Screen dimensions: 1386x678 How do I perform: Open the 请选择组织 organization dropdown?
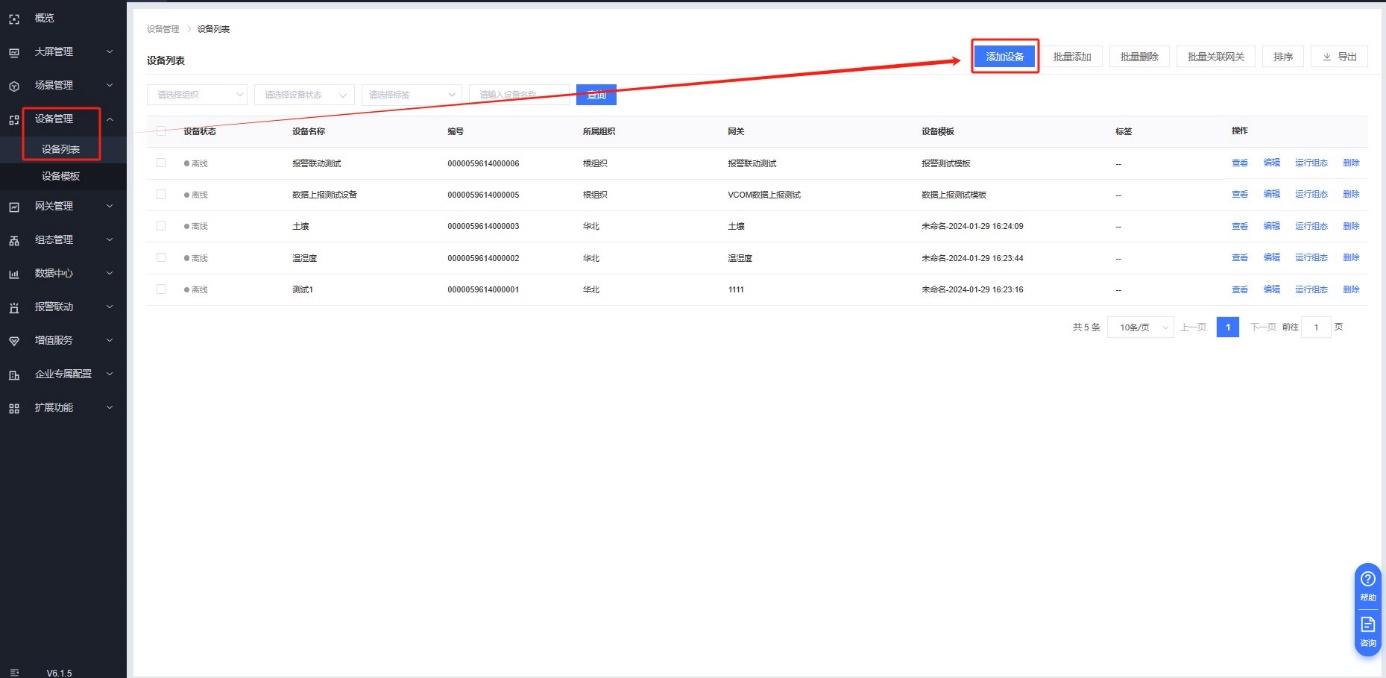pos(197,95)
